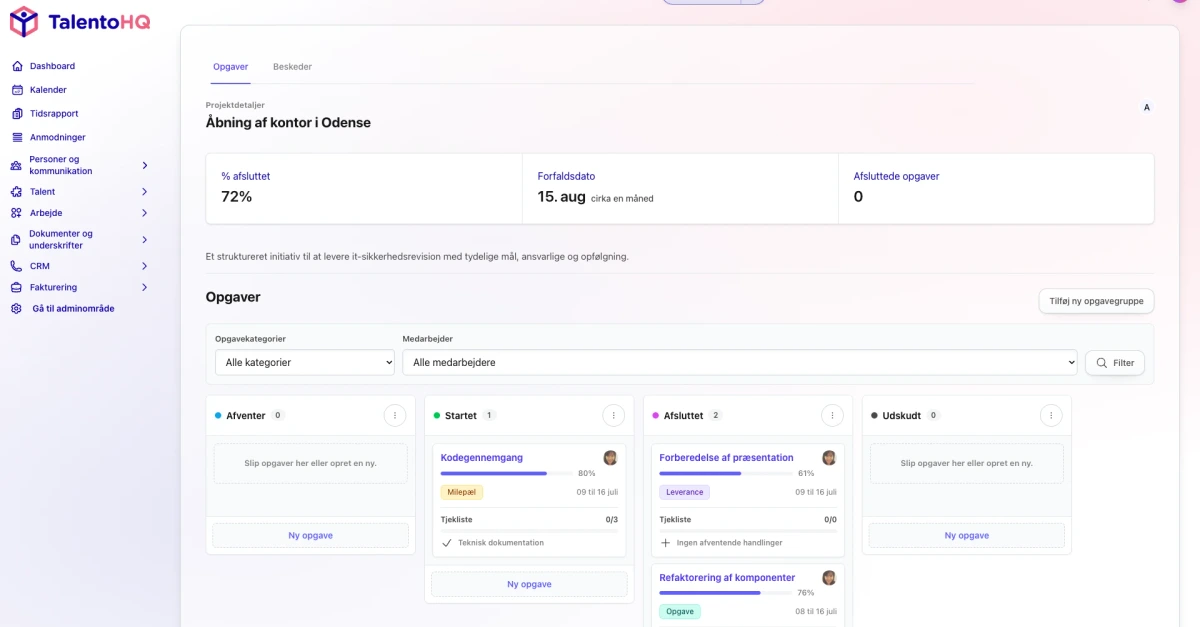Image resolution: width=1200 pixels, height=627 pixels.
Task: Expand the Personer og kommunikation submenu
Action: pos(145,166)
